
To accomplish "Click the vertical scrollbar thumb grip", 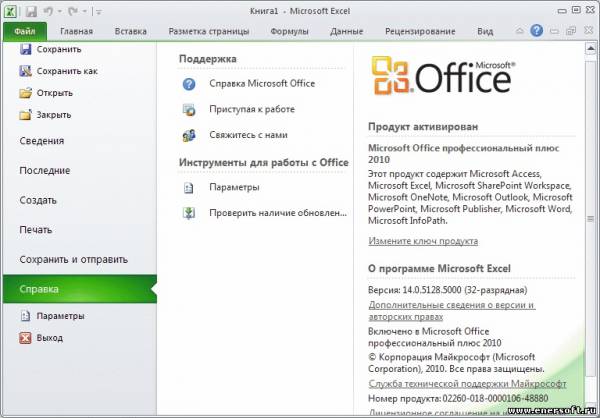I will (590, 219).
